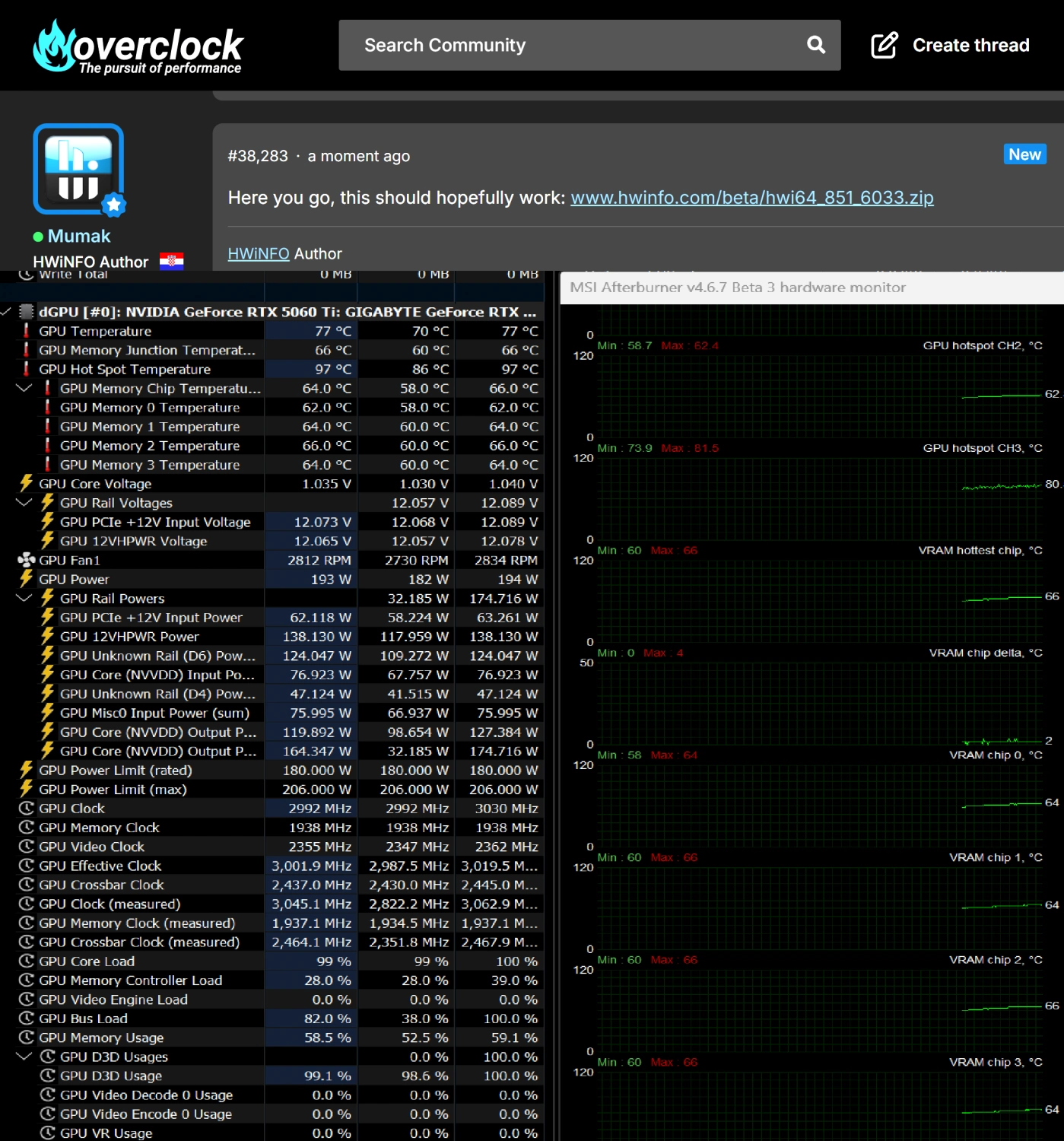This screenshot has width=1064, height=1141.
Task: Open Mumak's profile via the username
Action: (x=79, y=236)
